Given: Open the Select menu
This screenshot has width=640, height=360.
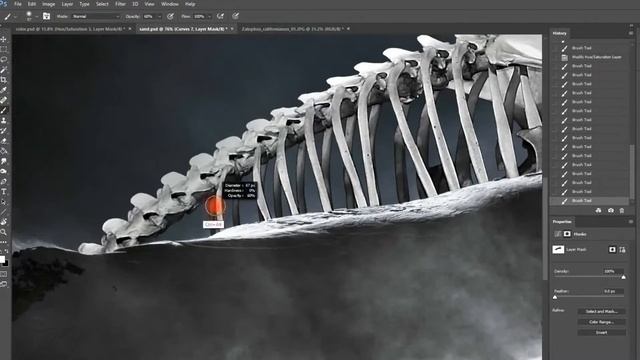Looking at the screenshot, I should pos(102,4).
